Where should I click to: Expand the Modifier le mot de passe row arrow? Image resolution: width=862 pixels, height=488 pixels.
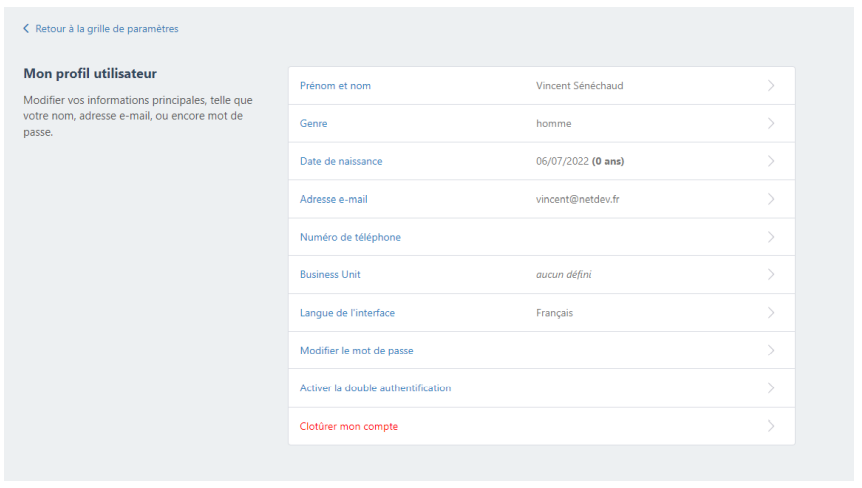(771, 351)
